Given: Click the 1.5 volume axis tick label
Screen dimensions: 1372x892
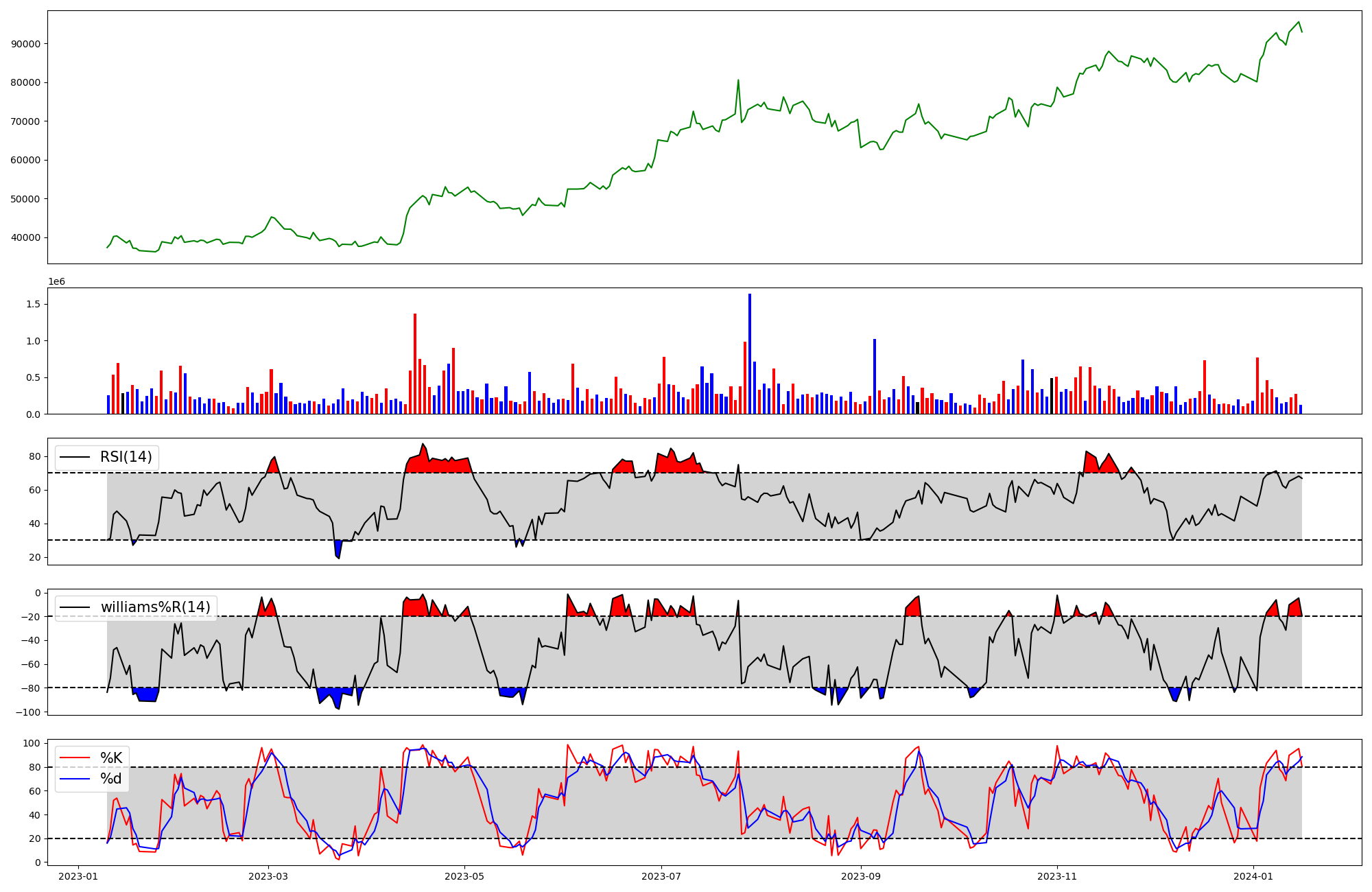Looking at the screenshot, I should [x=34, y=304].
